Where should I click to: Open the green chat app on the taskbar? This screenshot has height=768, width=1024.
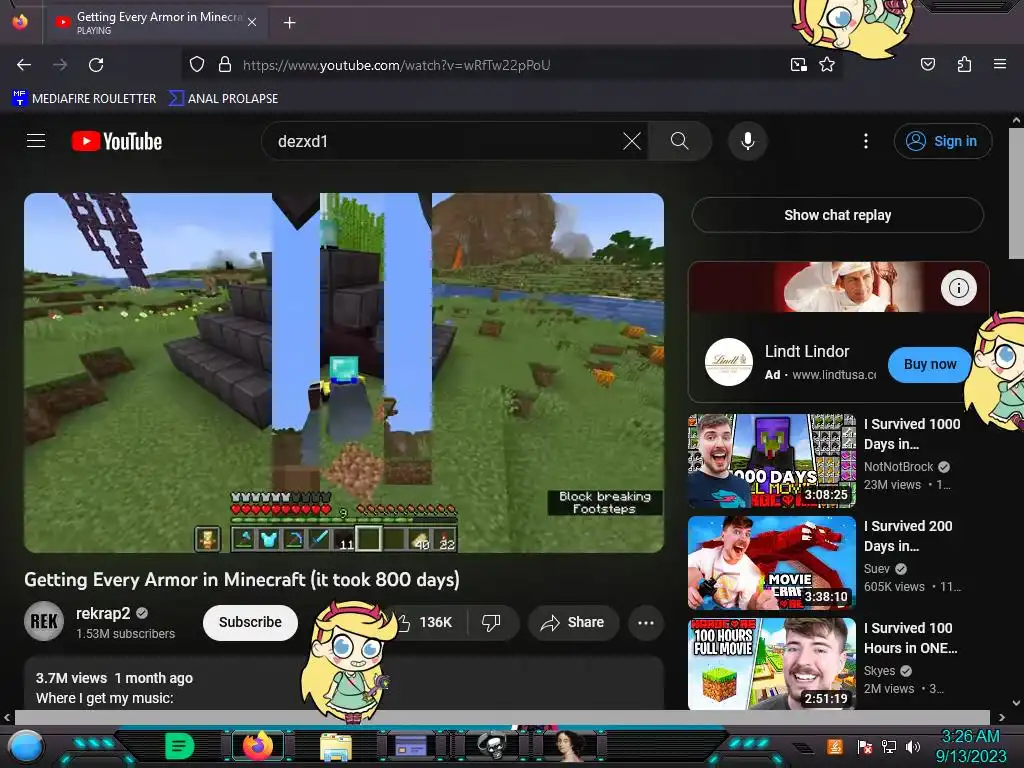point(180,745)
